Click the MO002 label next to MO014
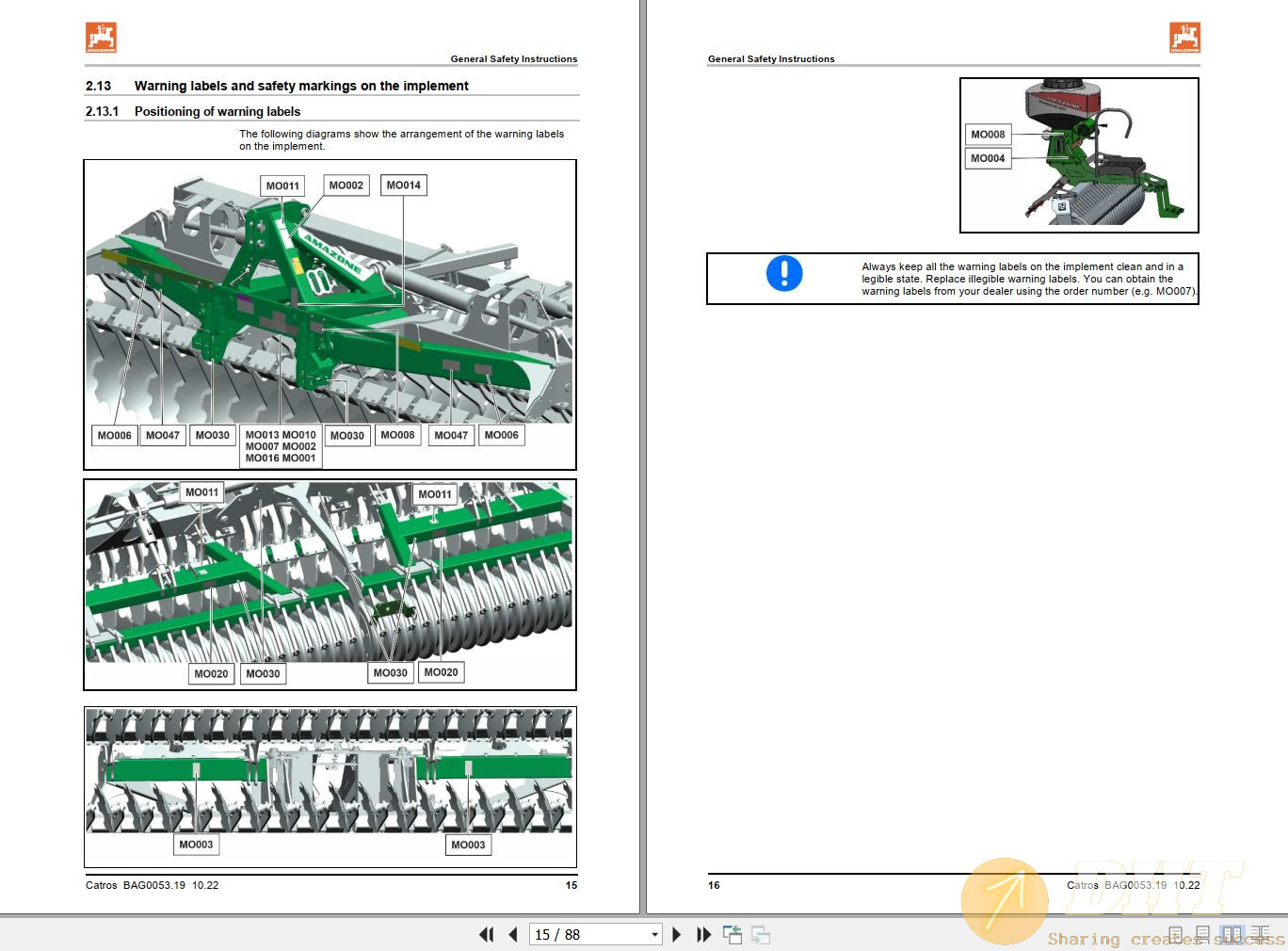The height and width of the screenshot is (951, 1288). click(346, 185)
